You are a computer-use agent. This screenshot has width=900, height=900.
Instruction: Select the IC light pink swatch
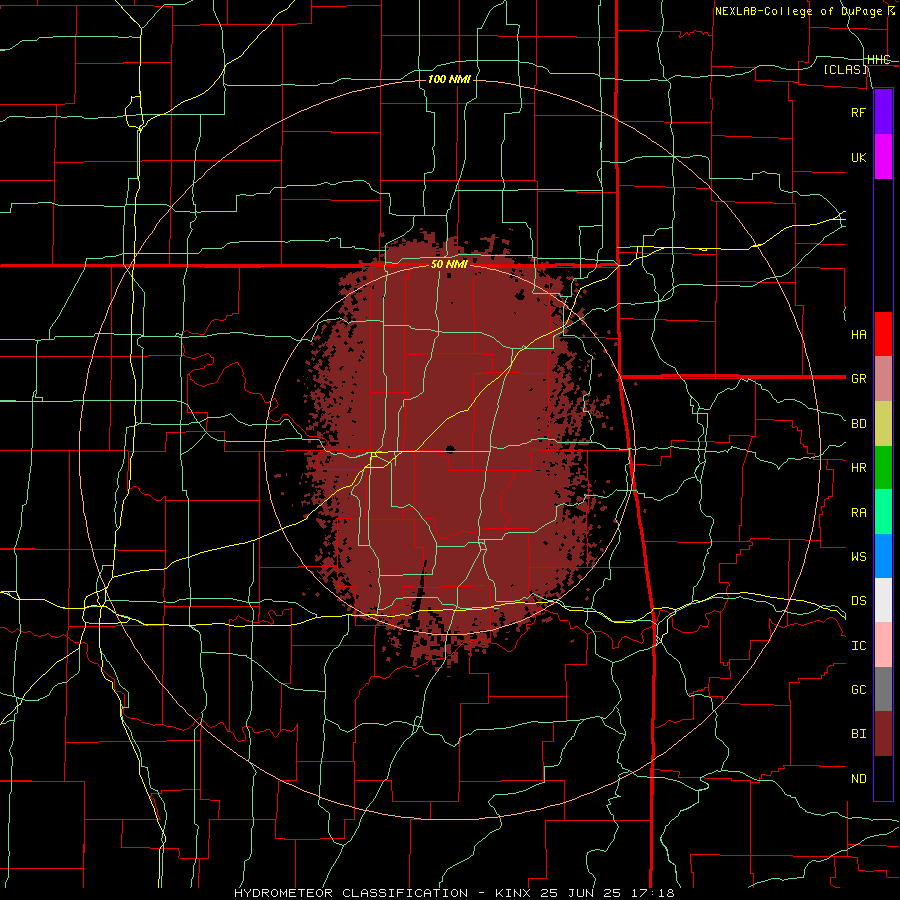[883, 645]
